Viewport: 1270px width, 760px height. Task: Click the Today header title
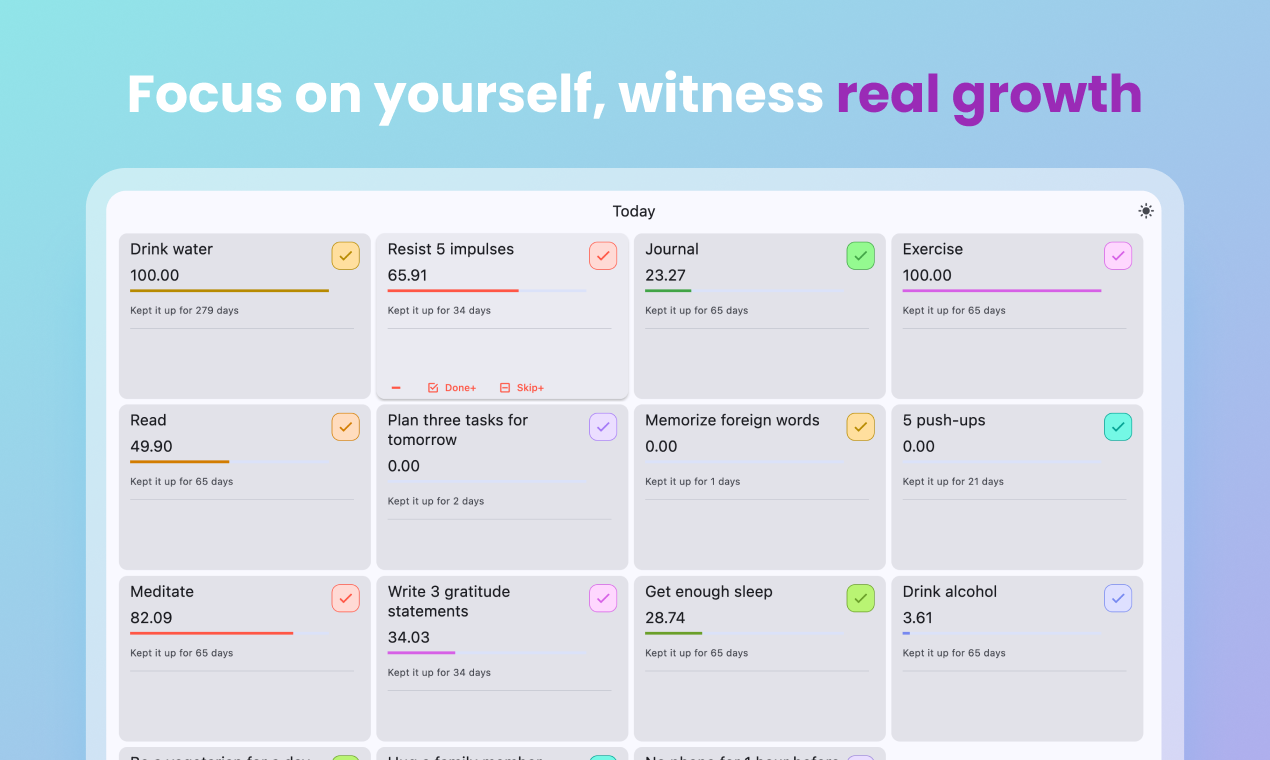634,212
